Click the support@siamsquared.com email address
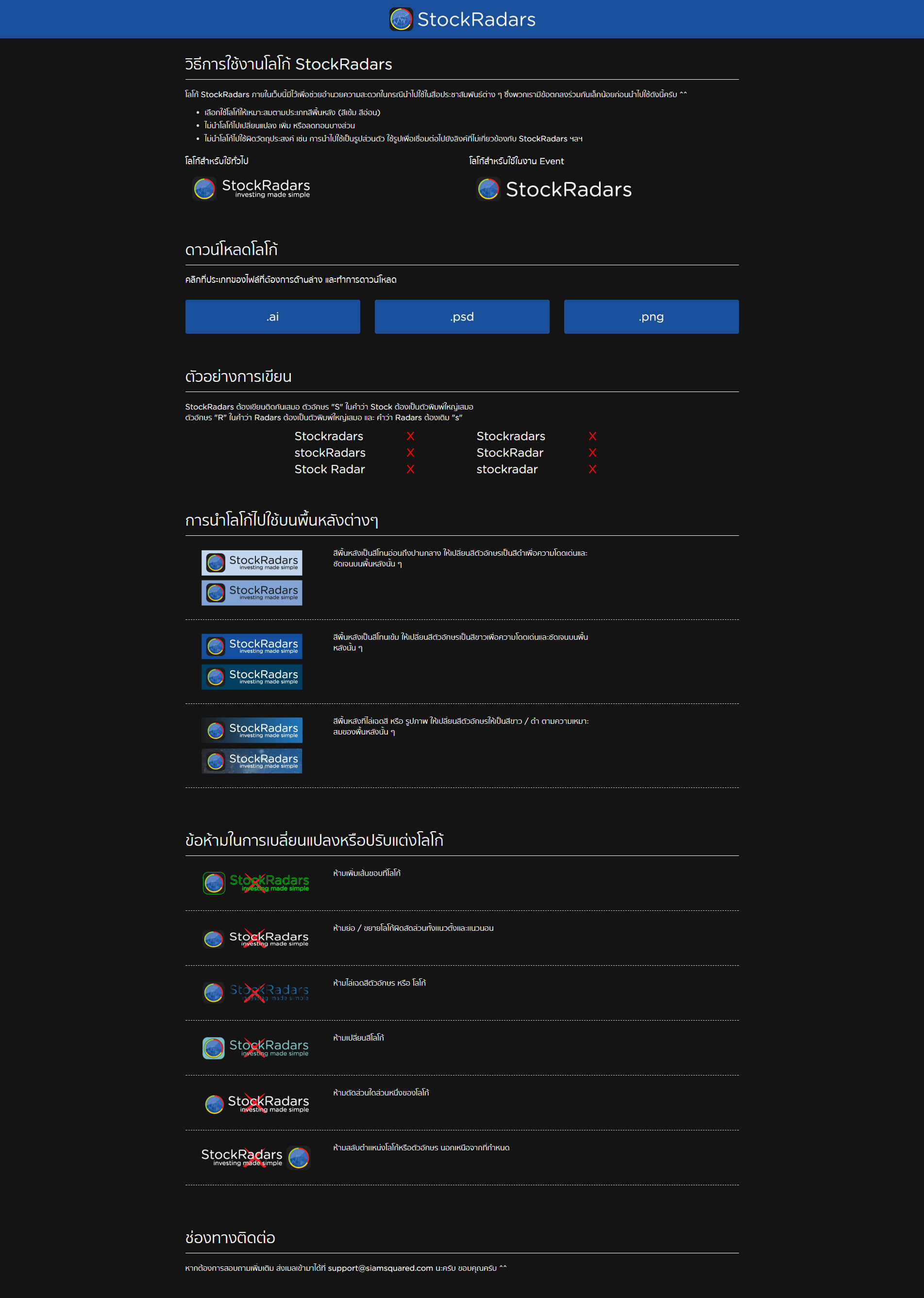This screenshot has width=924, height=1298. click(380, 1268)
